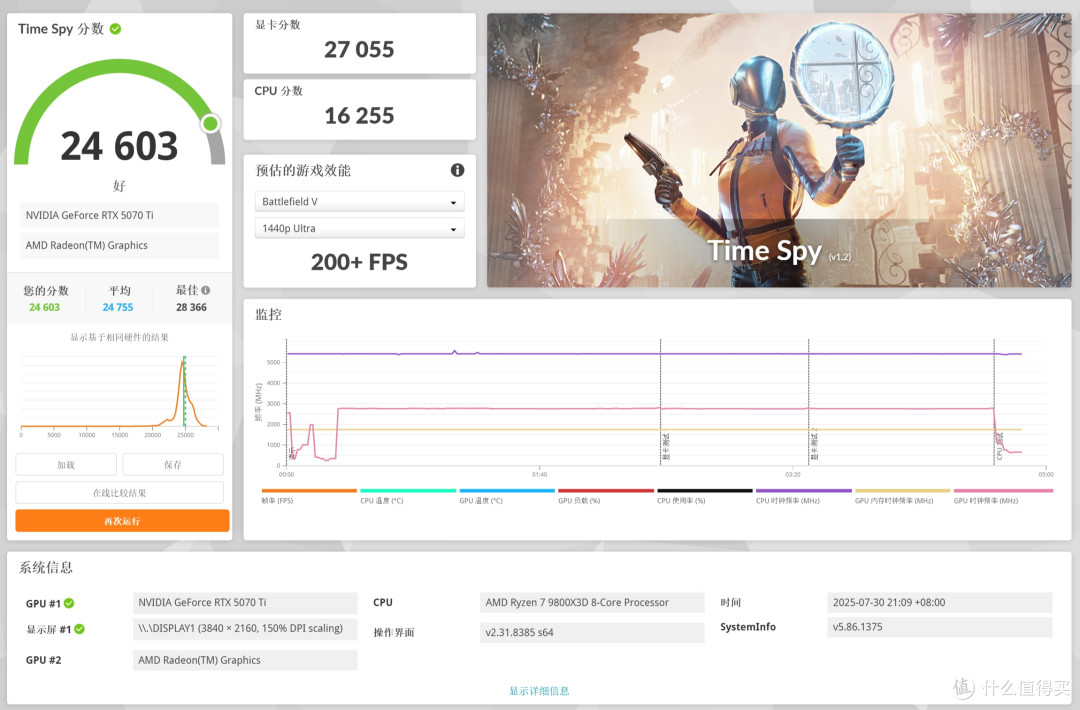Click the 系统信息 section heading

click(45, 567)
